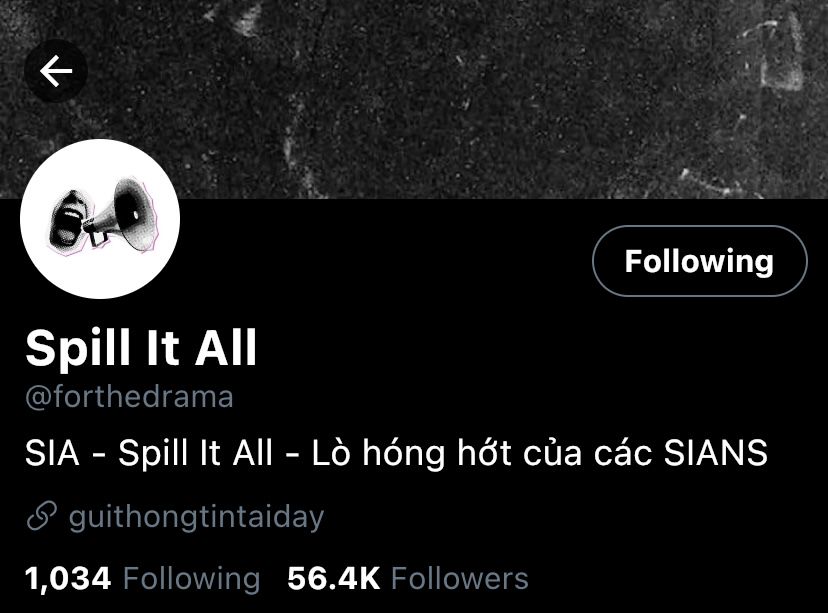Click the word Followers

tap(460, 578)
